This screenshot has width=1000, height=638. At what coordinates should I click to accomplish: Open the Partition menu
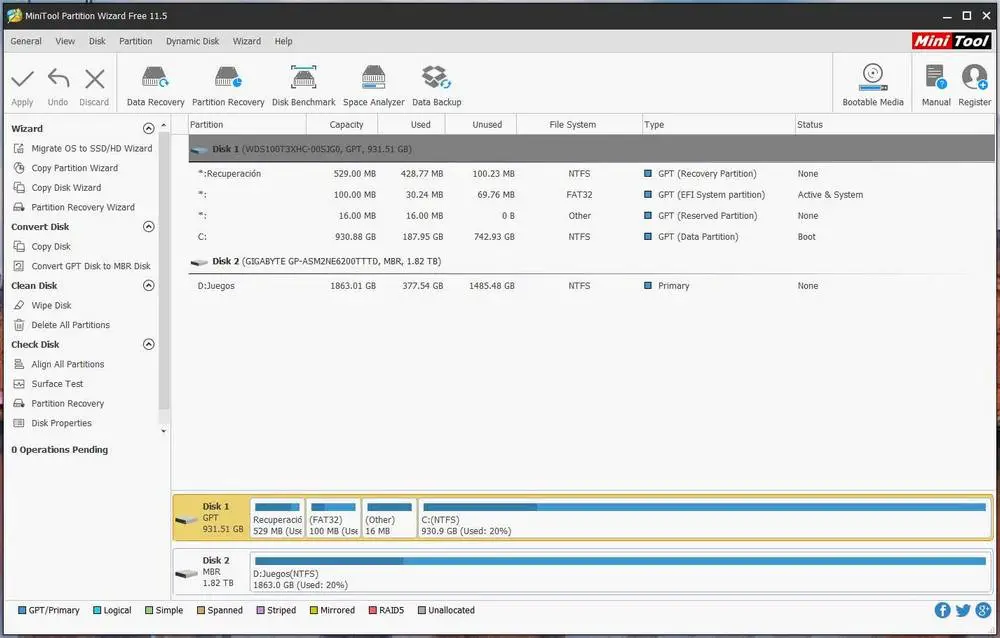pos(136,41)
